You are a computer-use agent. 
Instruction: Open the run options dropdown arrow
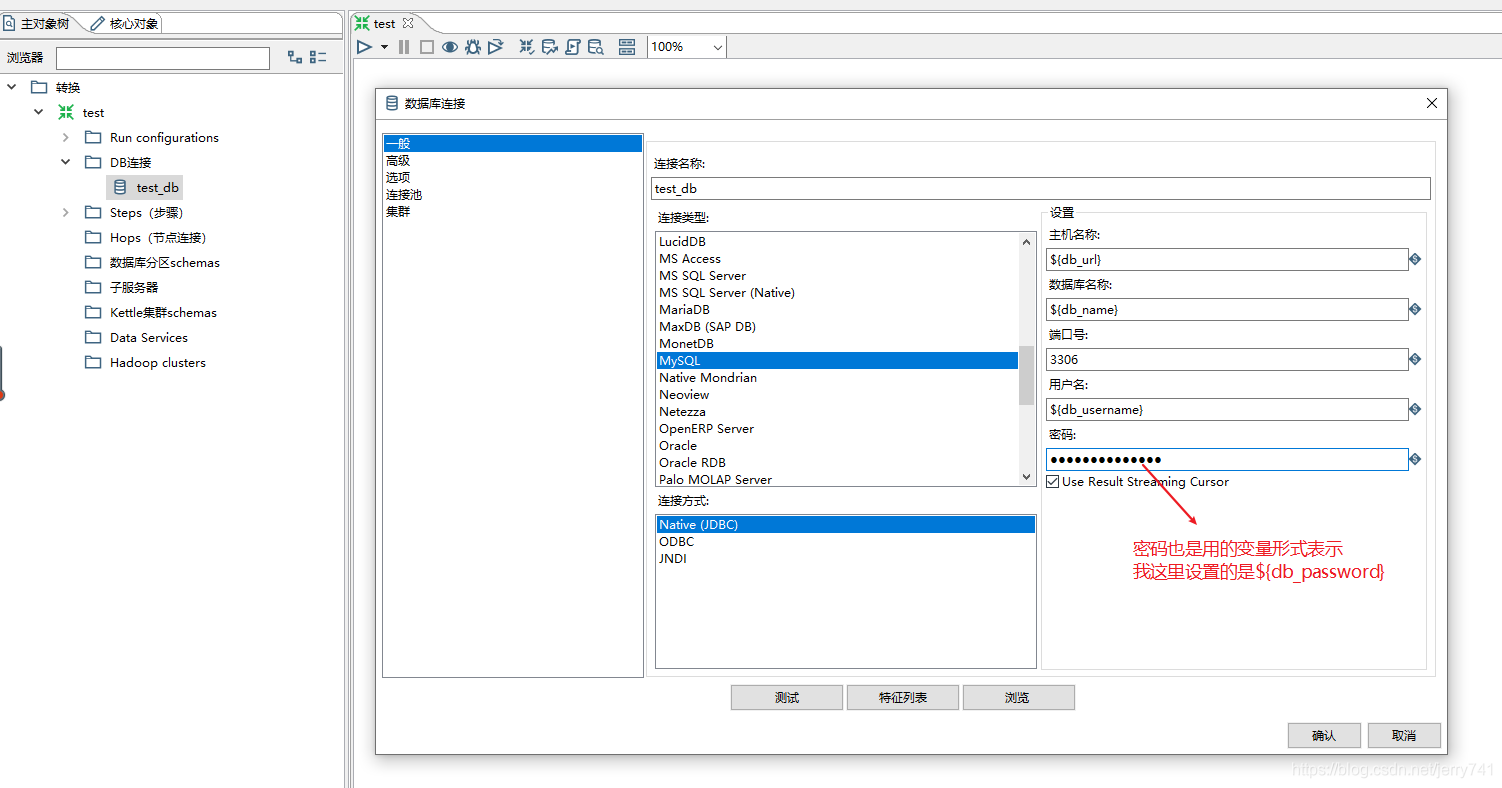[x=384, y=47]
